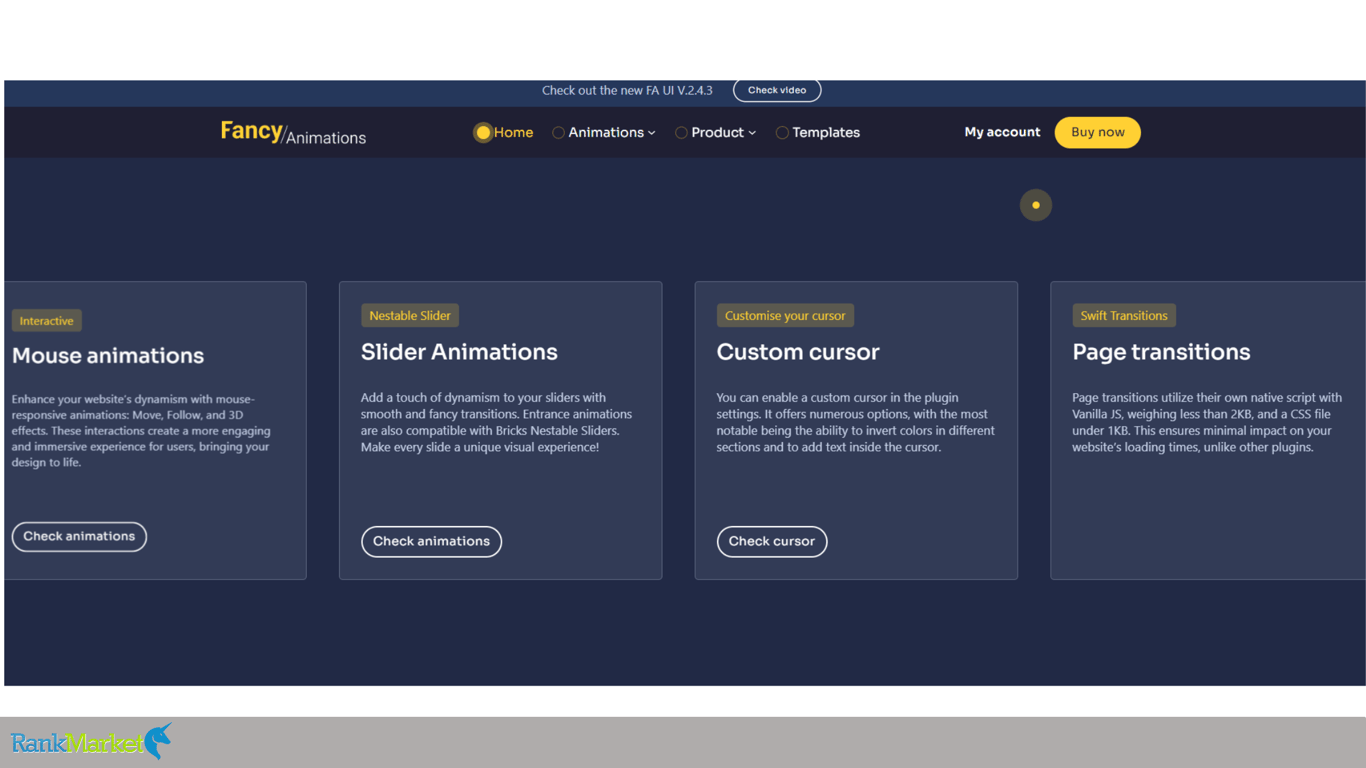This screenshot has height=768, width=1366.
Task: Click the Slider Animations description paragraph
Action: [496, 422]
